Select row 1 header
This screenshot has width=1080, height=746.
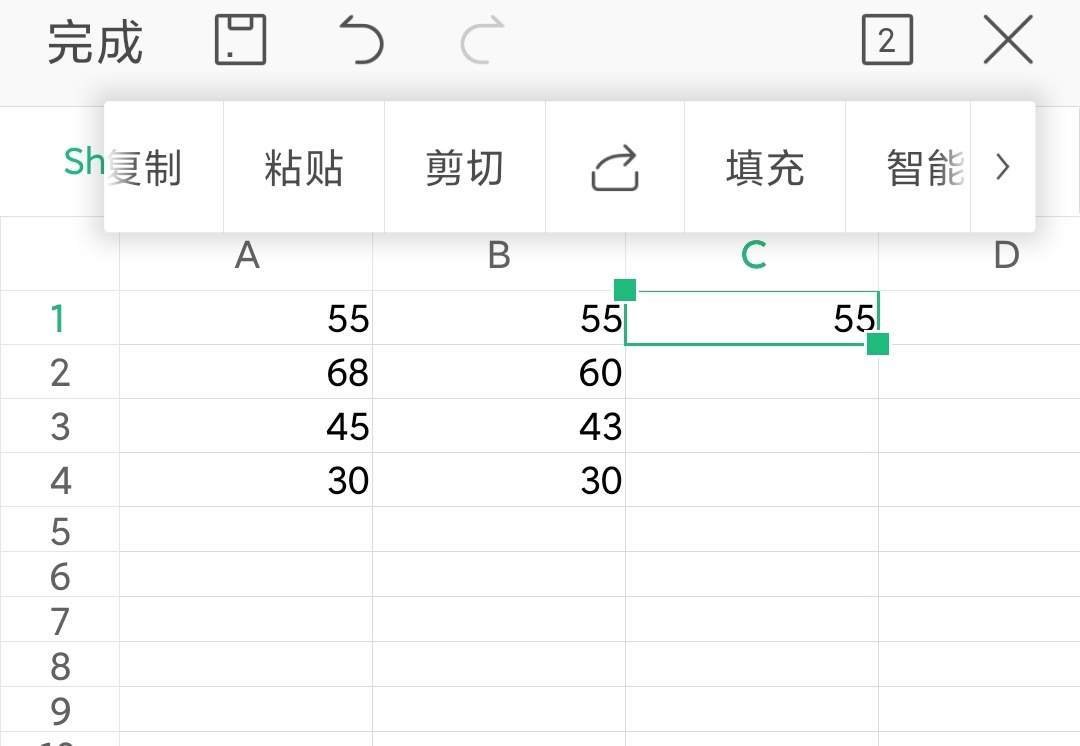coord(60,318)
